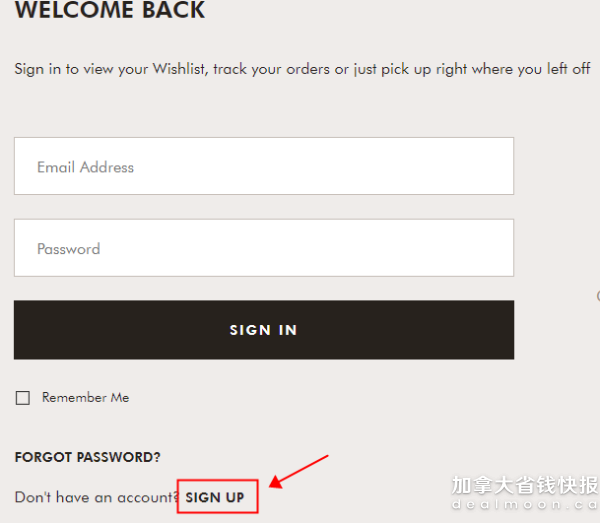
Task: Click "track your orders" in the subtitle
Action: 272,69
